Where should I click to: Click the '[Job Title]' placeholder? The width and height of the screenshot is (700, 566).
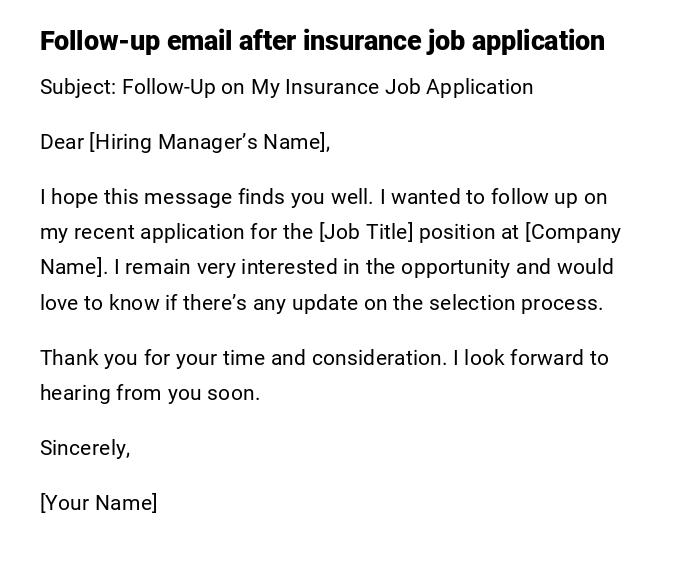[x=365, y=232]
